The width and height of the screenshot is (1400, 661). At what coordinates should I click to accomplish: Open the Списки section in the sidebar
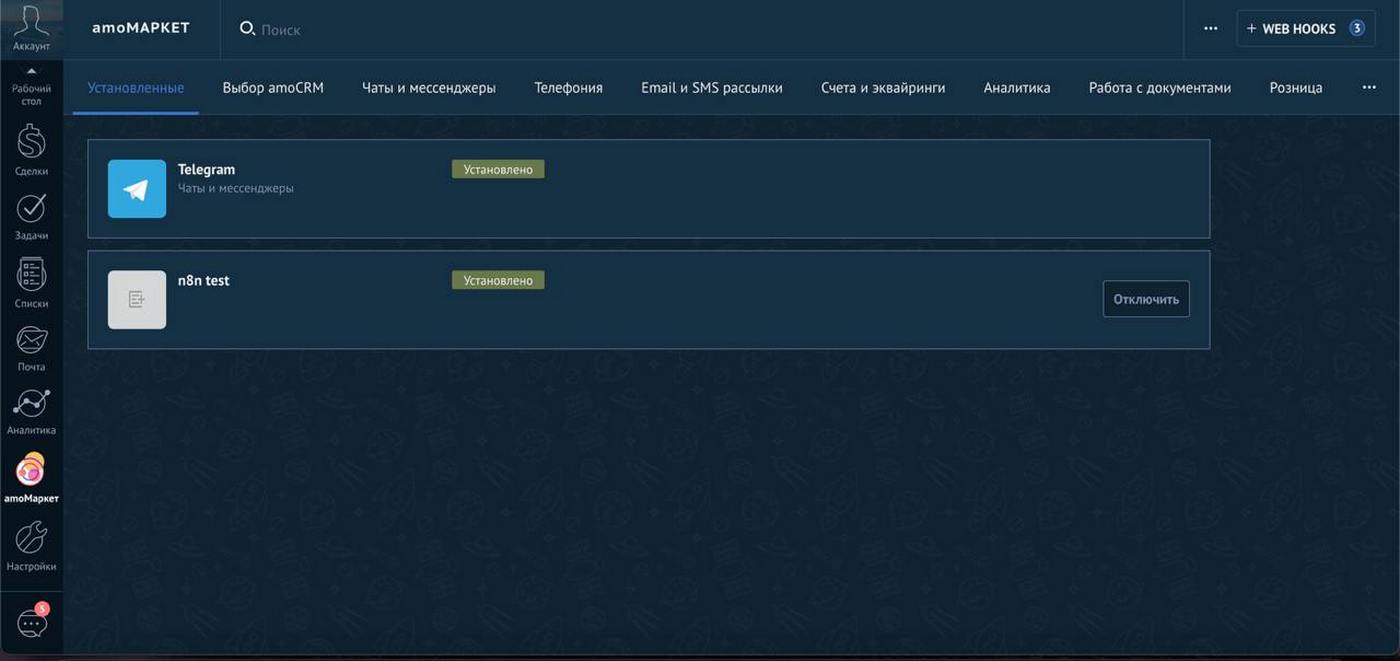(x=31, y=278)
